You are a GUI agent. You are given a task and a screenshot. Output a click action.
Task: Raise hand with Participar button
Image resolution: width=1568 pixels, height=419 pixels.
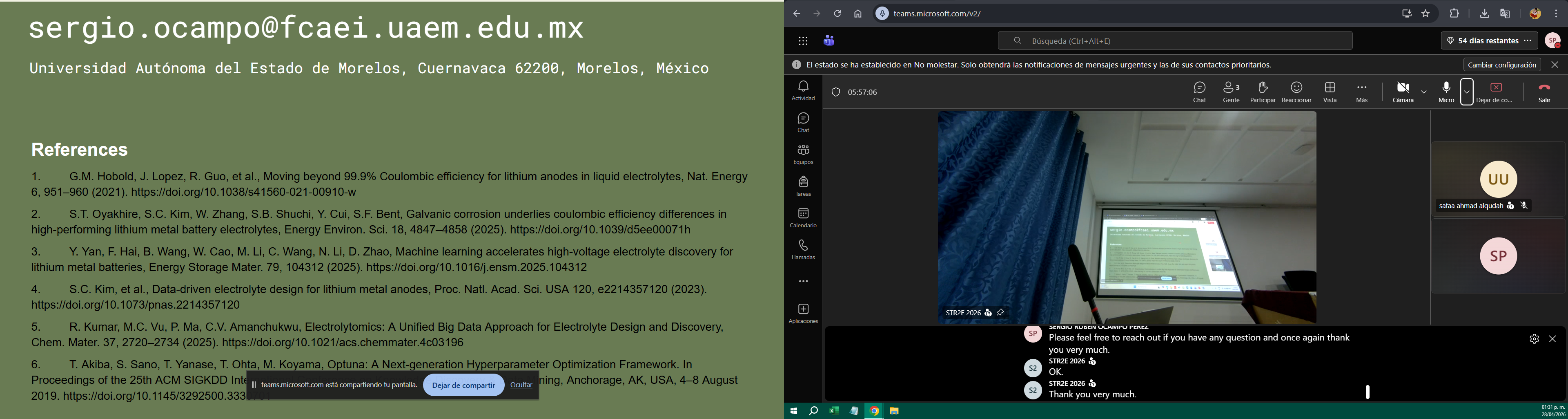tap(1263, 92)
